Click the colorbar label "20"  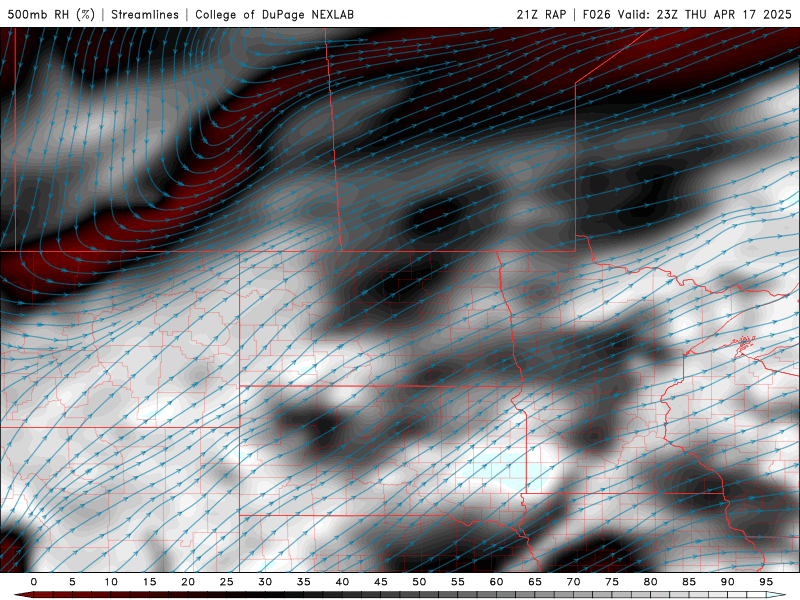[188, 582]
